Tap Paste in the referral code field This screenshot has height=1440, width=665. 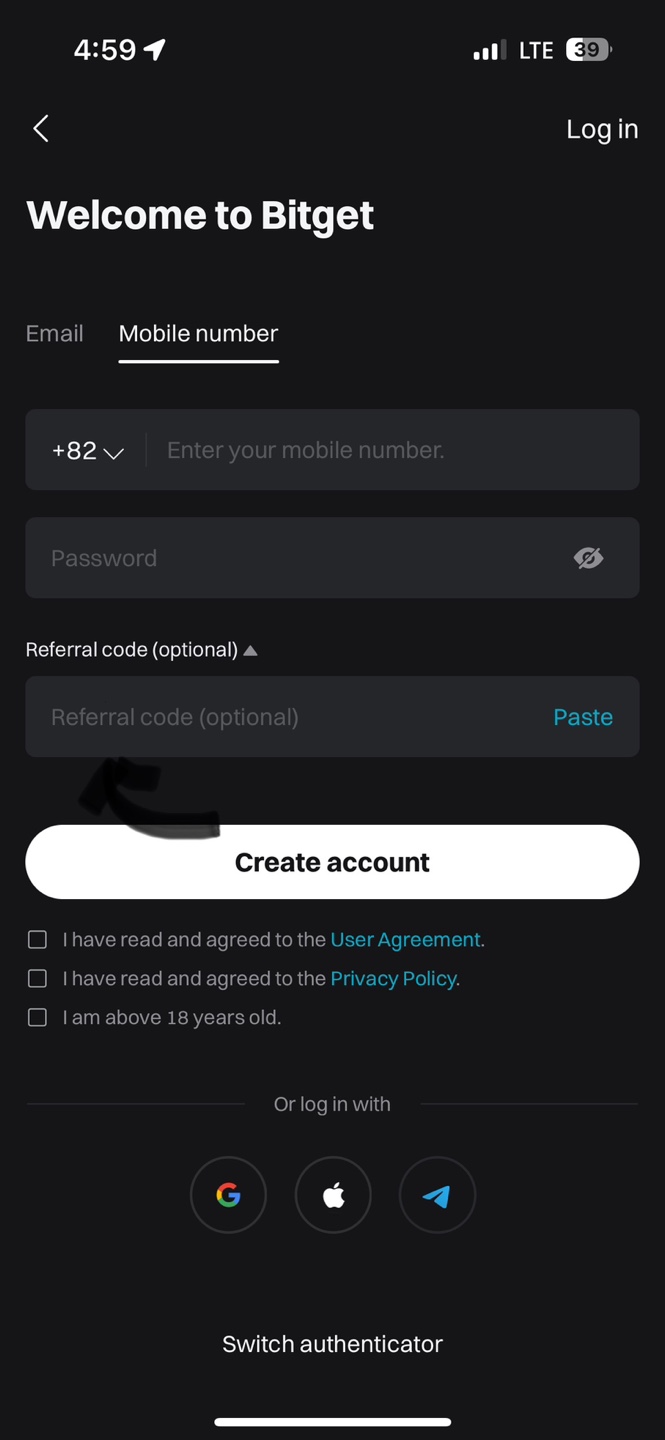tap(583, 717)
